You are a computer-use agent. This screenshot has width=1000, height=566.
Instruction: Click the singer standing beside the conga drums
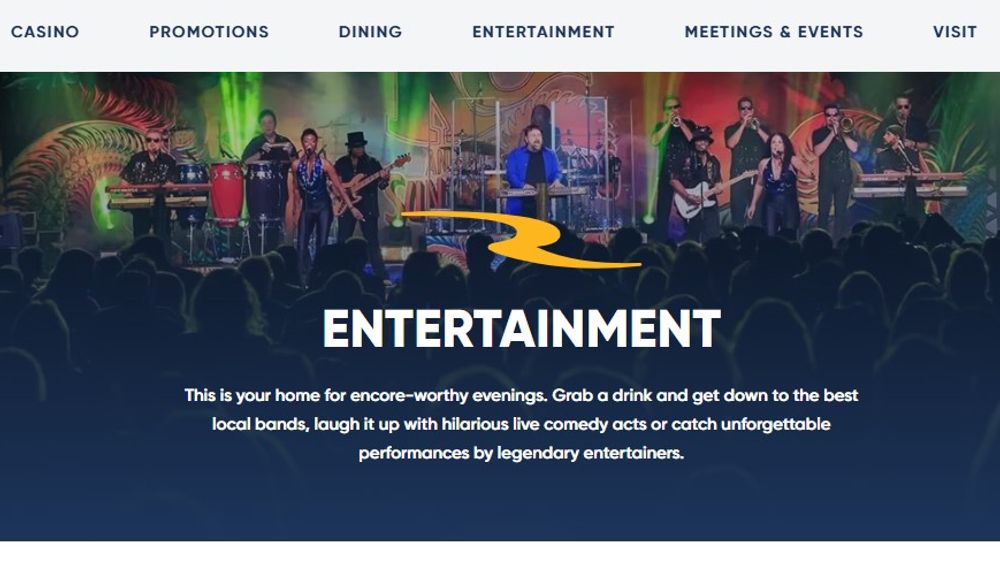(312, 191)
